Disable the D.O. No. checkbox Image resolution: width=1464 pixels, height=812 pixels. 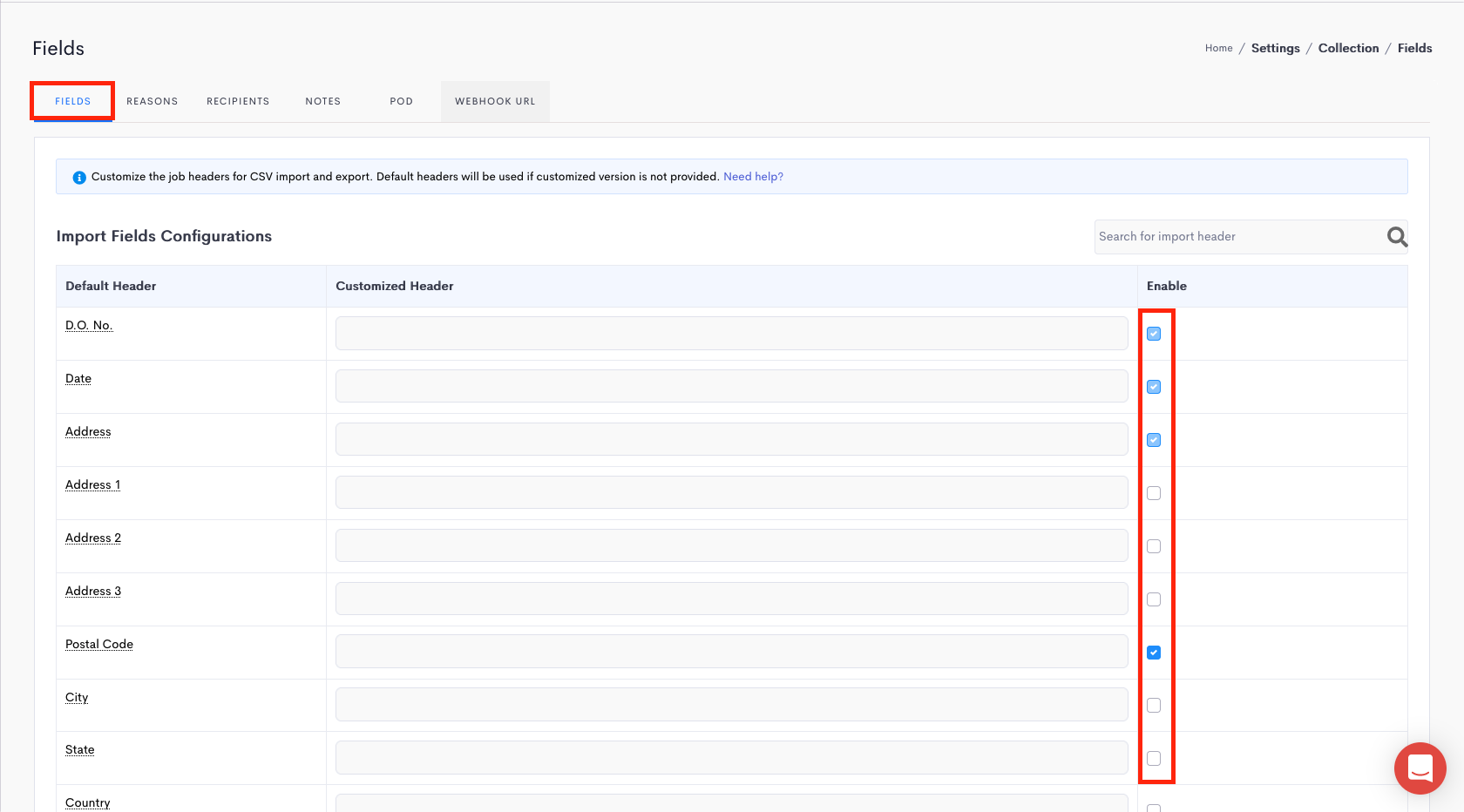click(1154, 334)
